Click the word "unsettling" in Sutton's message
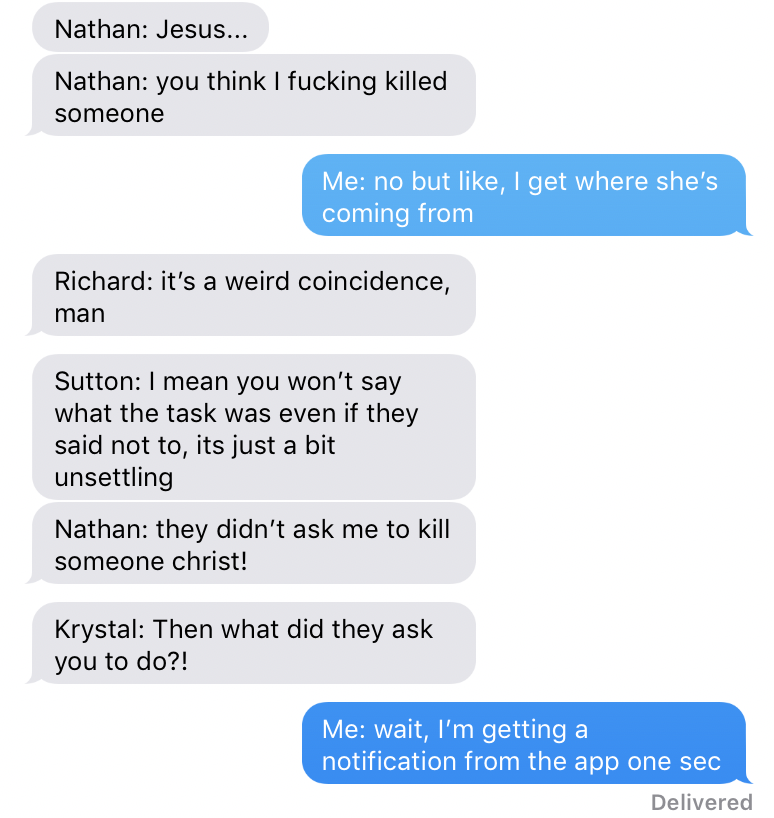This screenshot has height=818, width=774. point(114,477)
